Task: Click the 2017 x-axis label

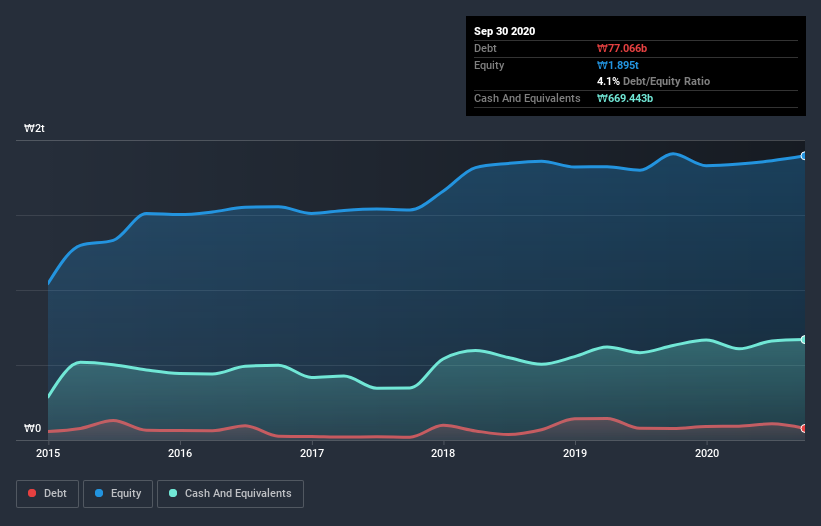Action: [x=312, y=453]
